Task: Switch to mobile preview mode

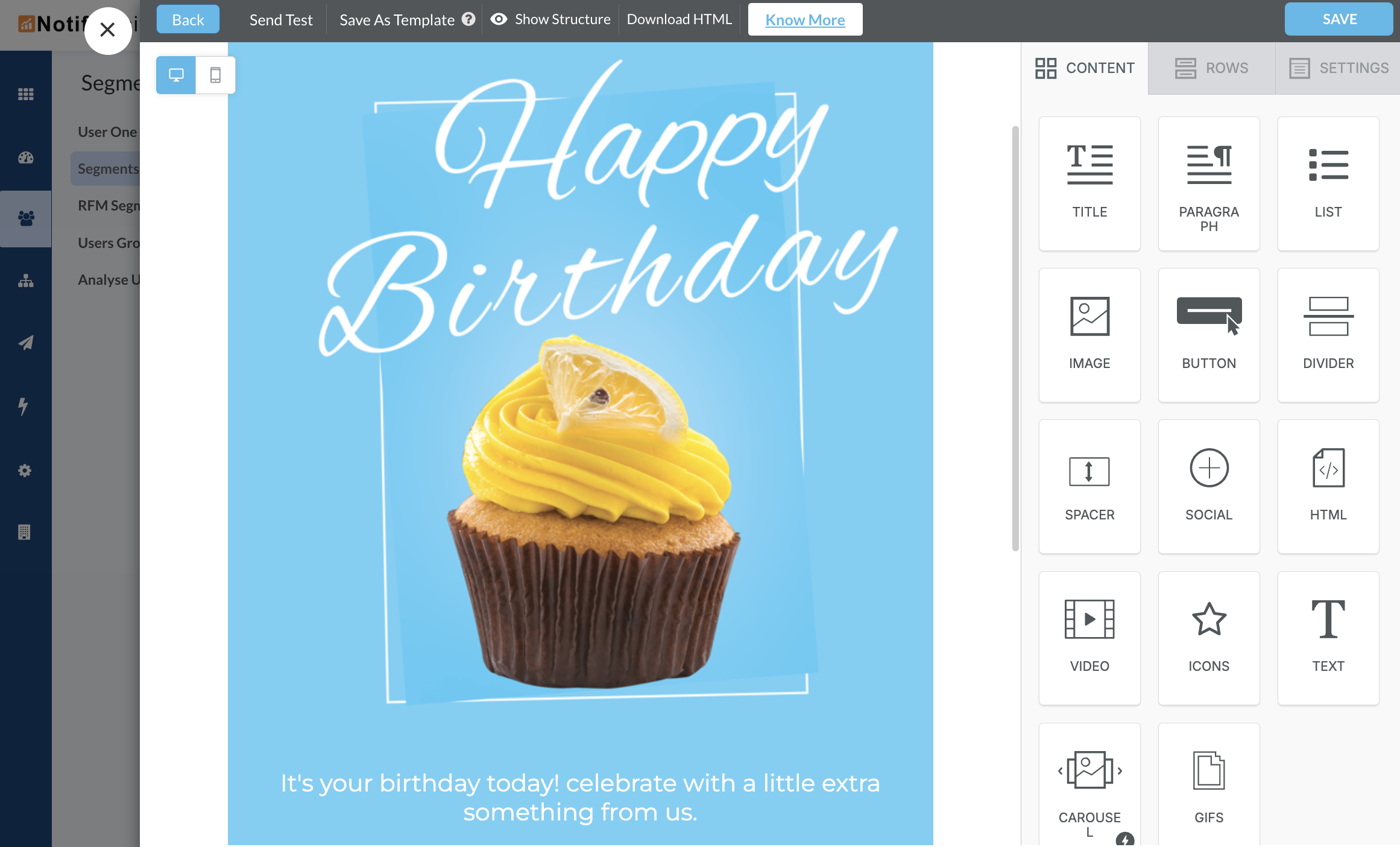Action: point(215,75)
